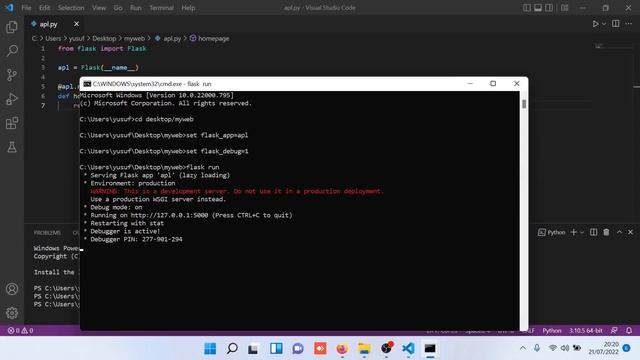Open the cmd.exe window system icon

[87, 84]
